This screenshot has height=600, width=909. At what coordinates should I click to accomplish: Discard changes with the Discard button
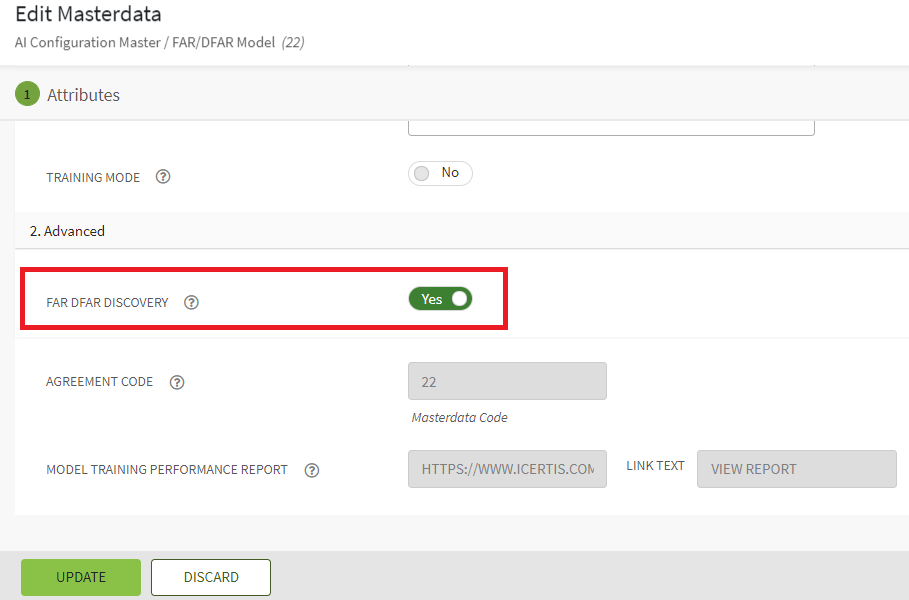pos(211,577)
